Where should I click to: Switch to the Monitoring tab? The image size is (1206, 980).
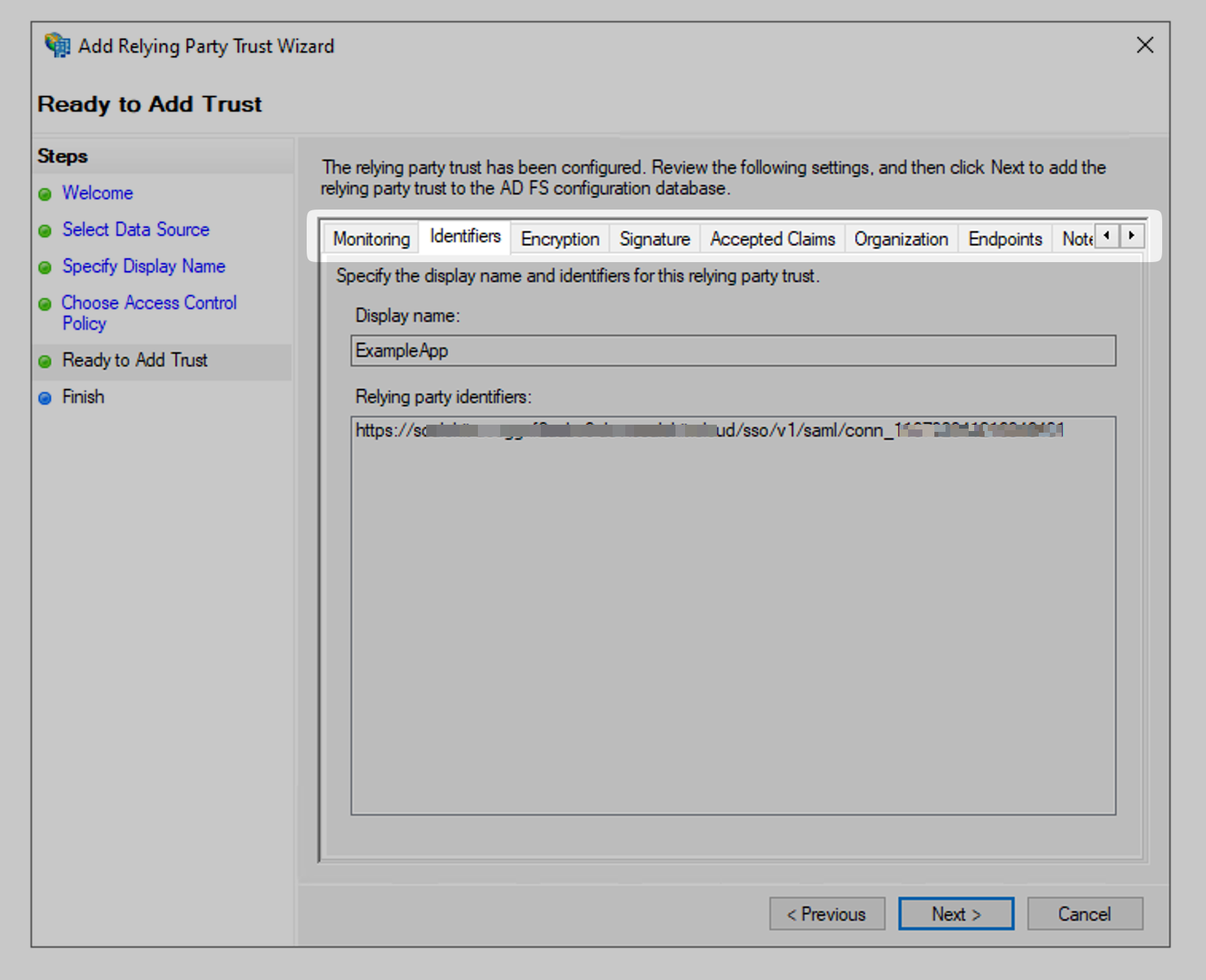pyautogui.click(x=370, y=238)
